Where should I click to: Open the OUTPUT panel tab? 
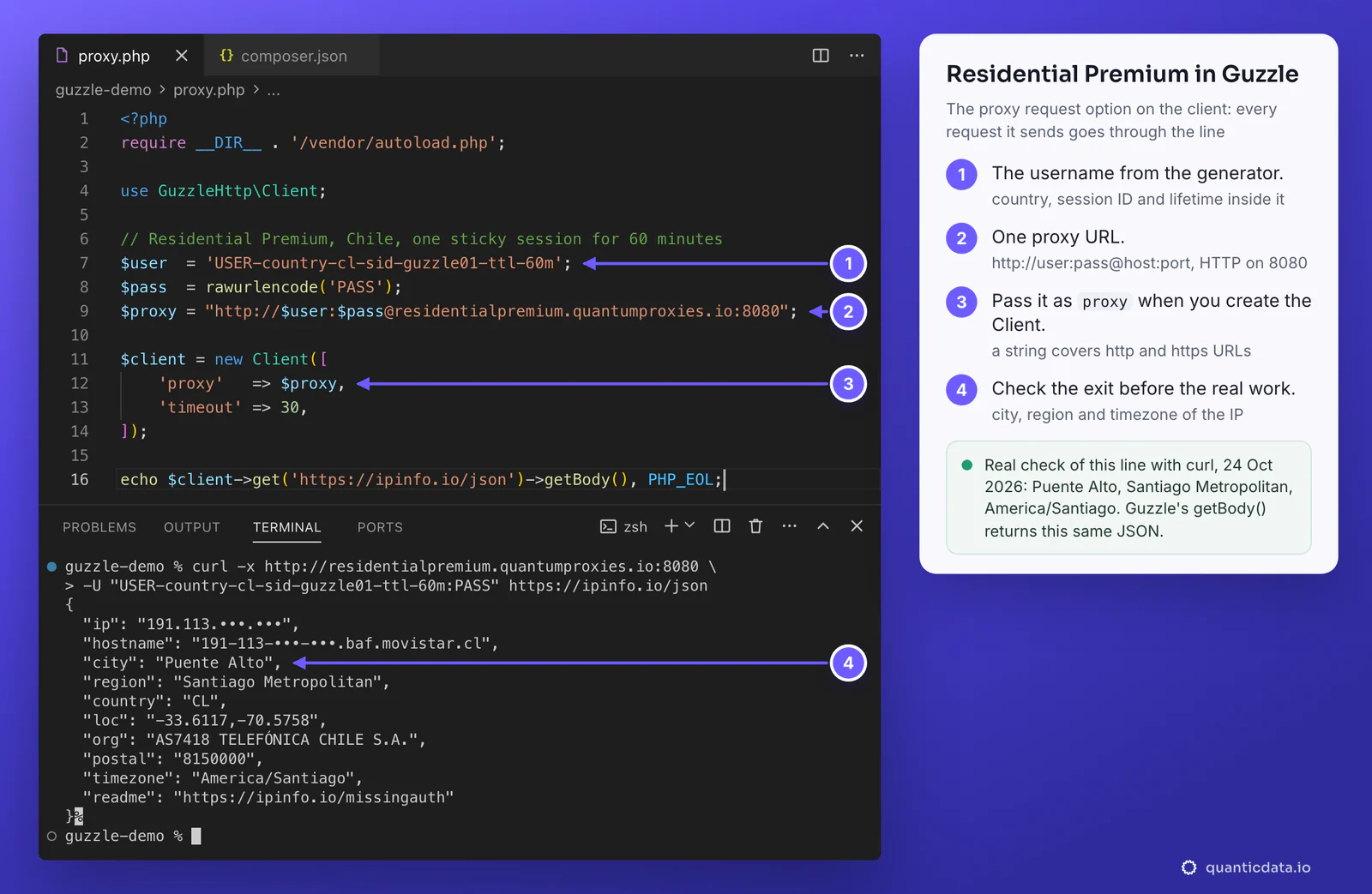point(192,527)
